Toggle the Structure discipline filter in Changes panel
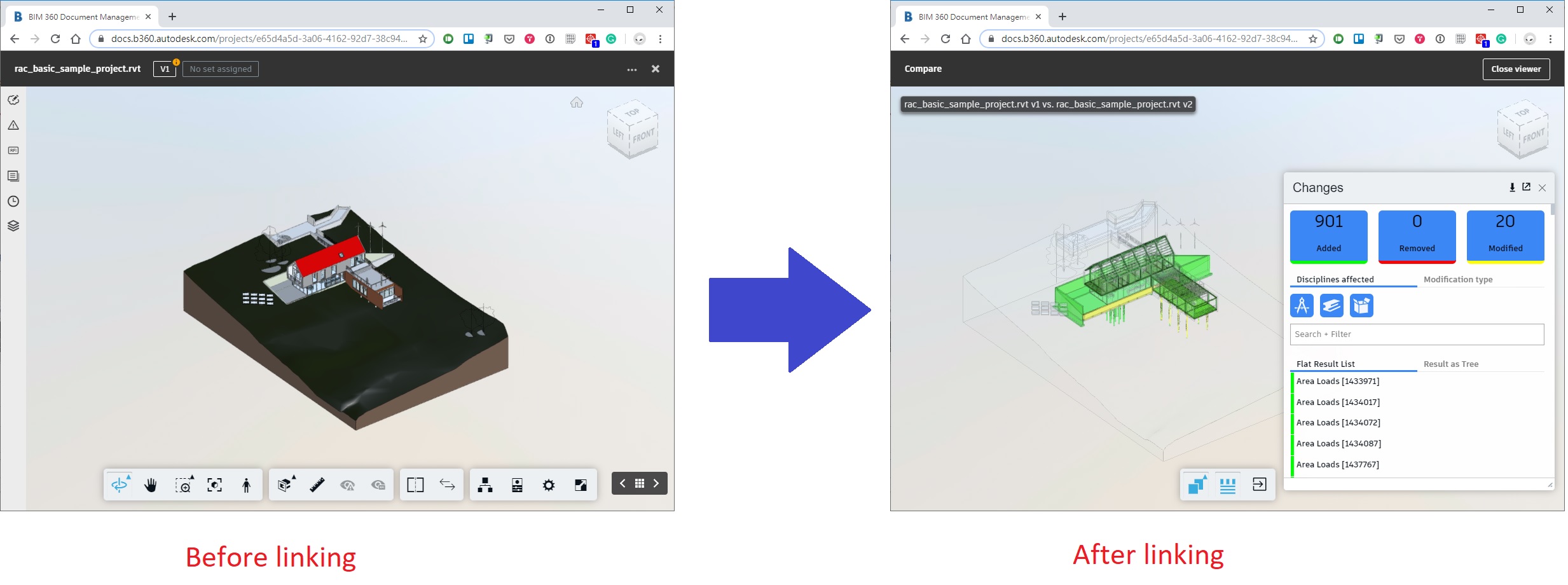The image size is (1568, 585). click(x=1331, y=305)
